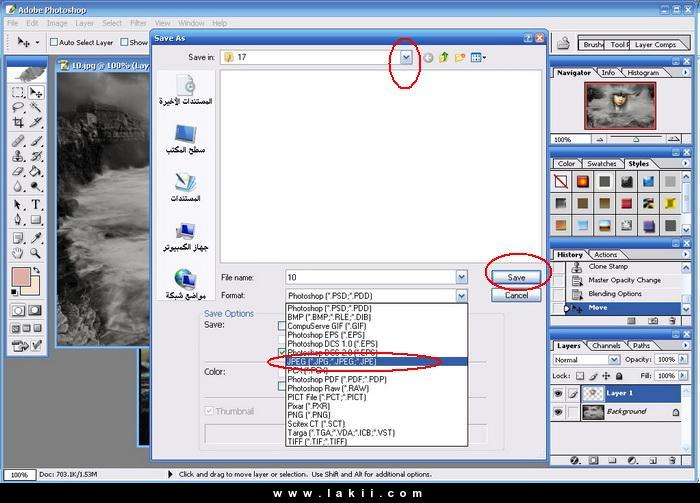Choose TIFF format from the list
The image size is (700, 503).
pos(377,441)
